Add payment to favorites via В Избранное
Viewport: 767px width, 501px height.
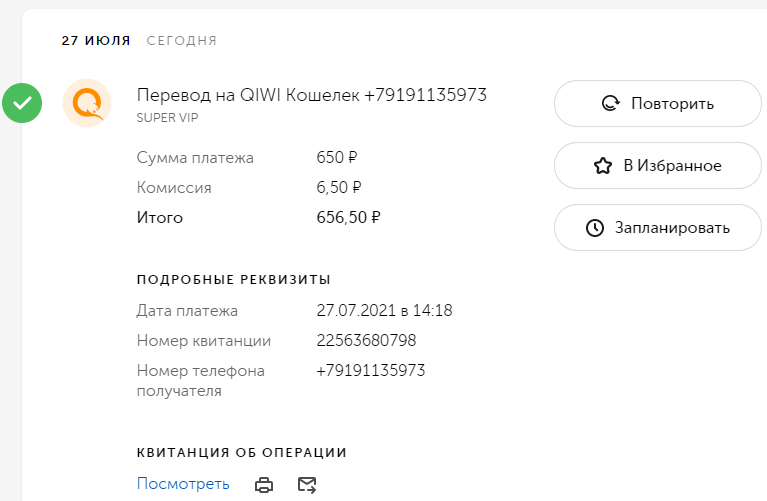click(x=657, y=165)
